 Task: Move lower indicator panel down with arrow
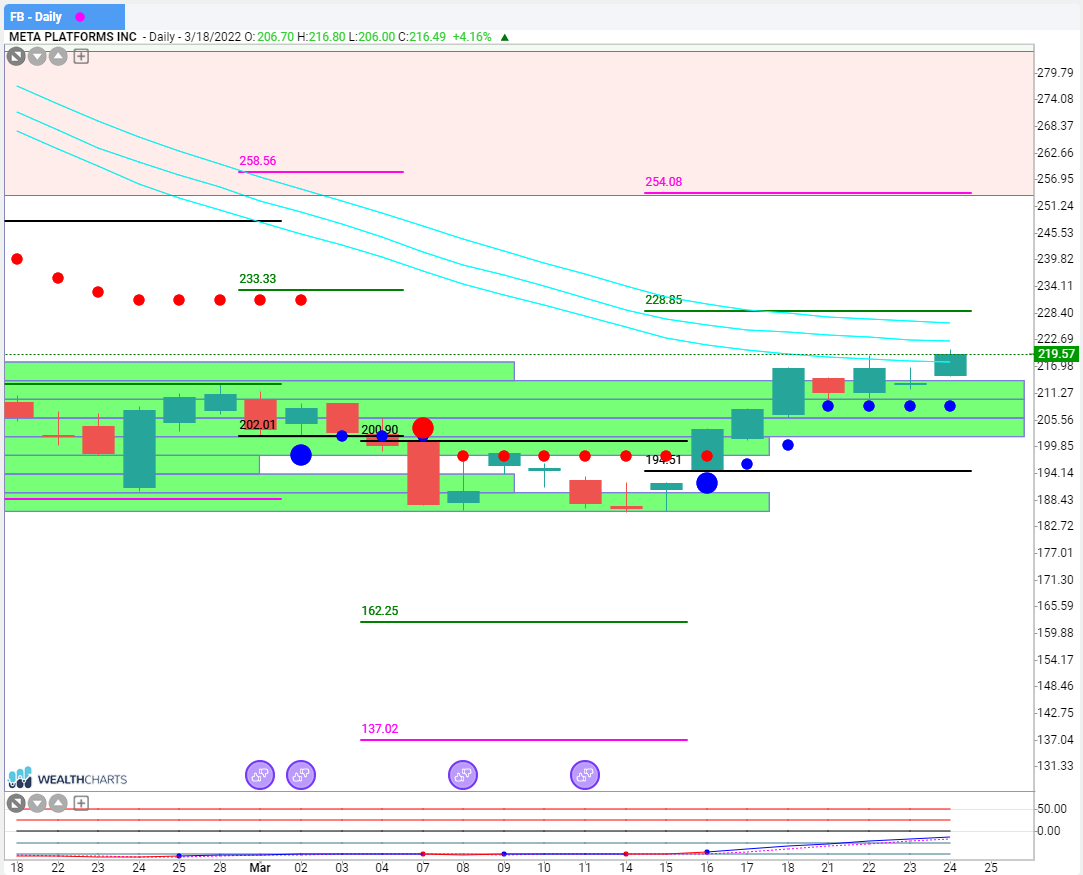pos(37,803)
